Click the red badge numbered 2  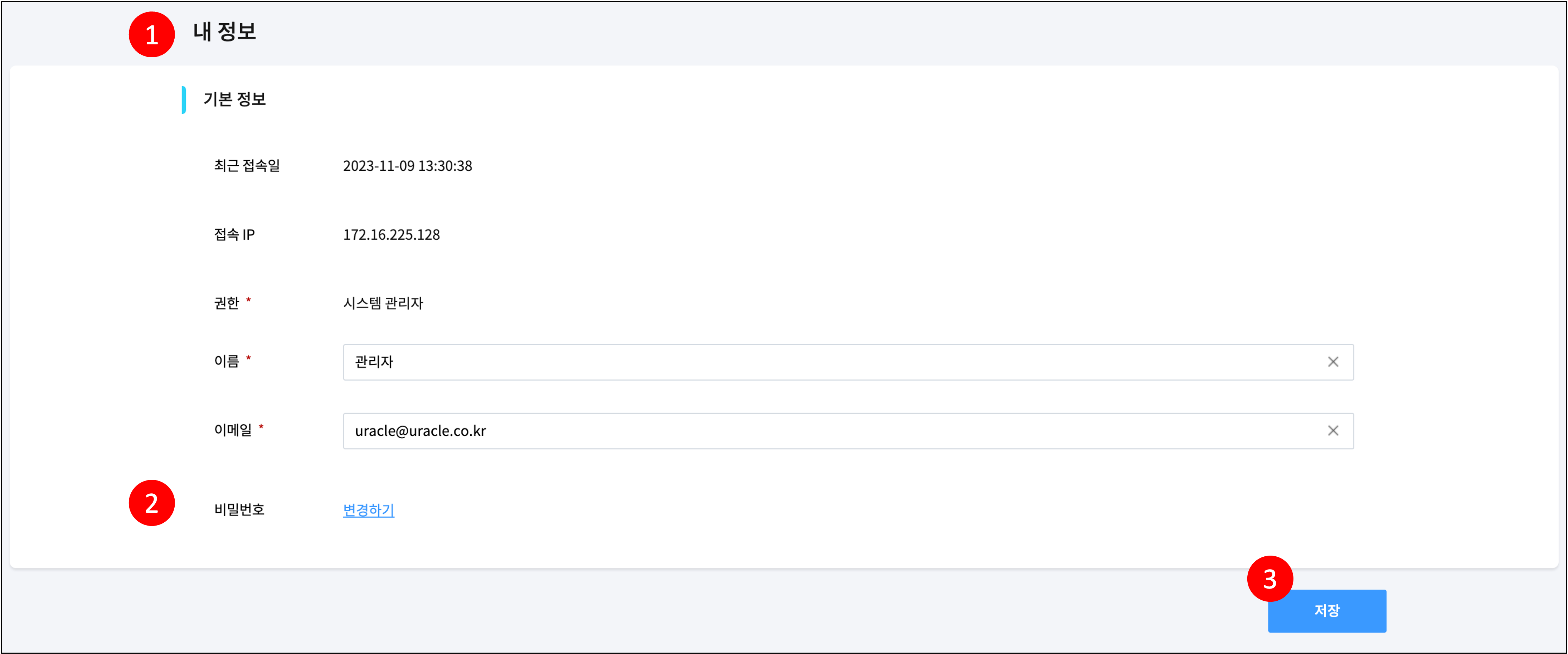(151, 503)
